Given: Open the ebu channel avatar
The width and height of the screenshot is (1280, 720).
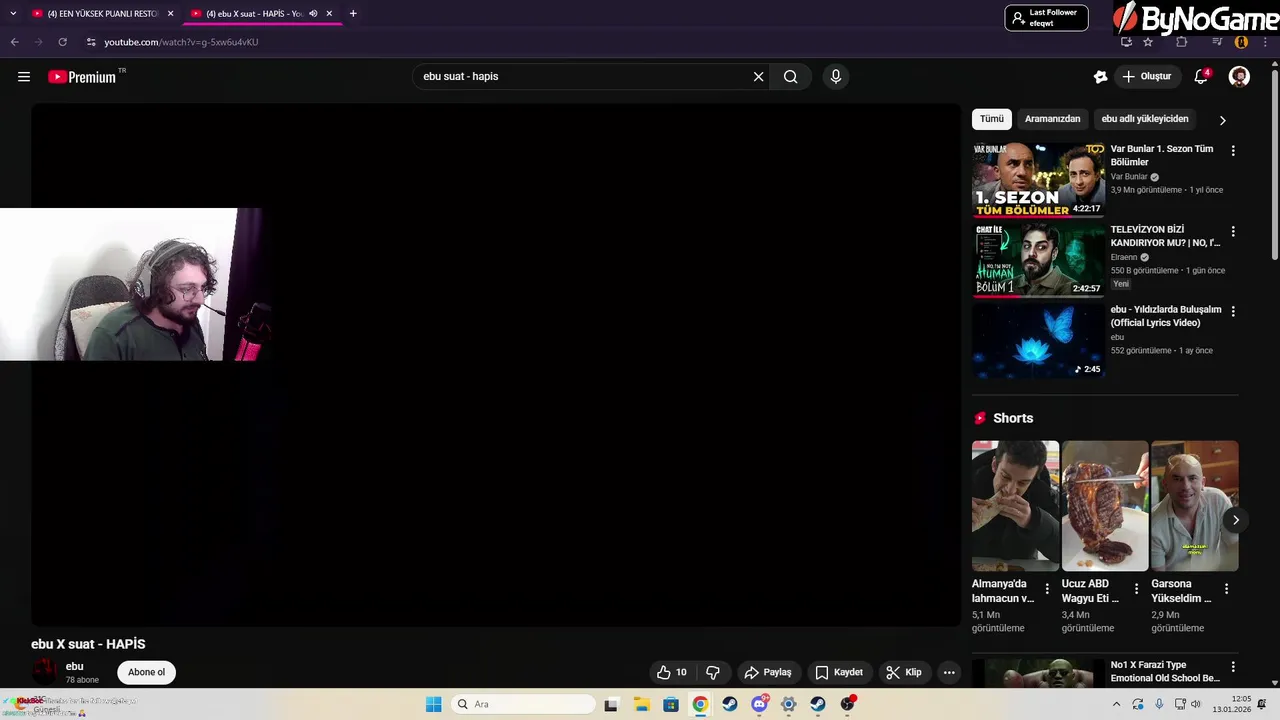Looking at the screenshot, I should coord(45,672).
